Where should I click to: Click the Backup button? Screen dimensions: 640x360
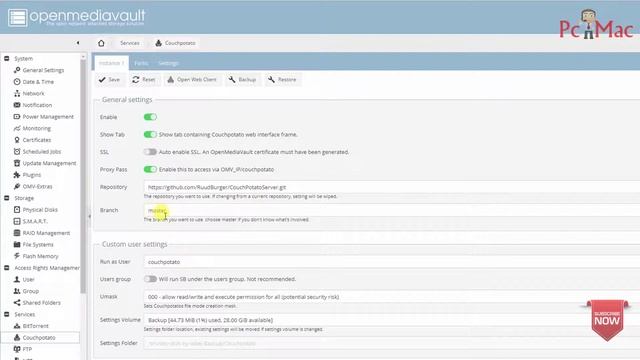coord(242,80)
